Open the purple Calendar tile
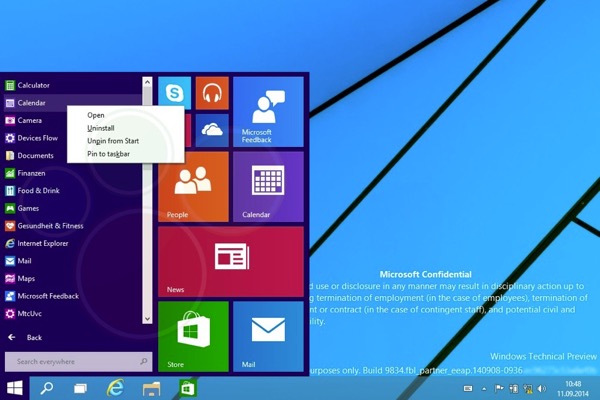The height and width of the screenshot is (400, 600). tap(268, 187)
